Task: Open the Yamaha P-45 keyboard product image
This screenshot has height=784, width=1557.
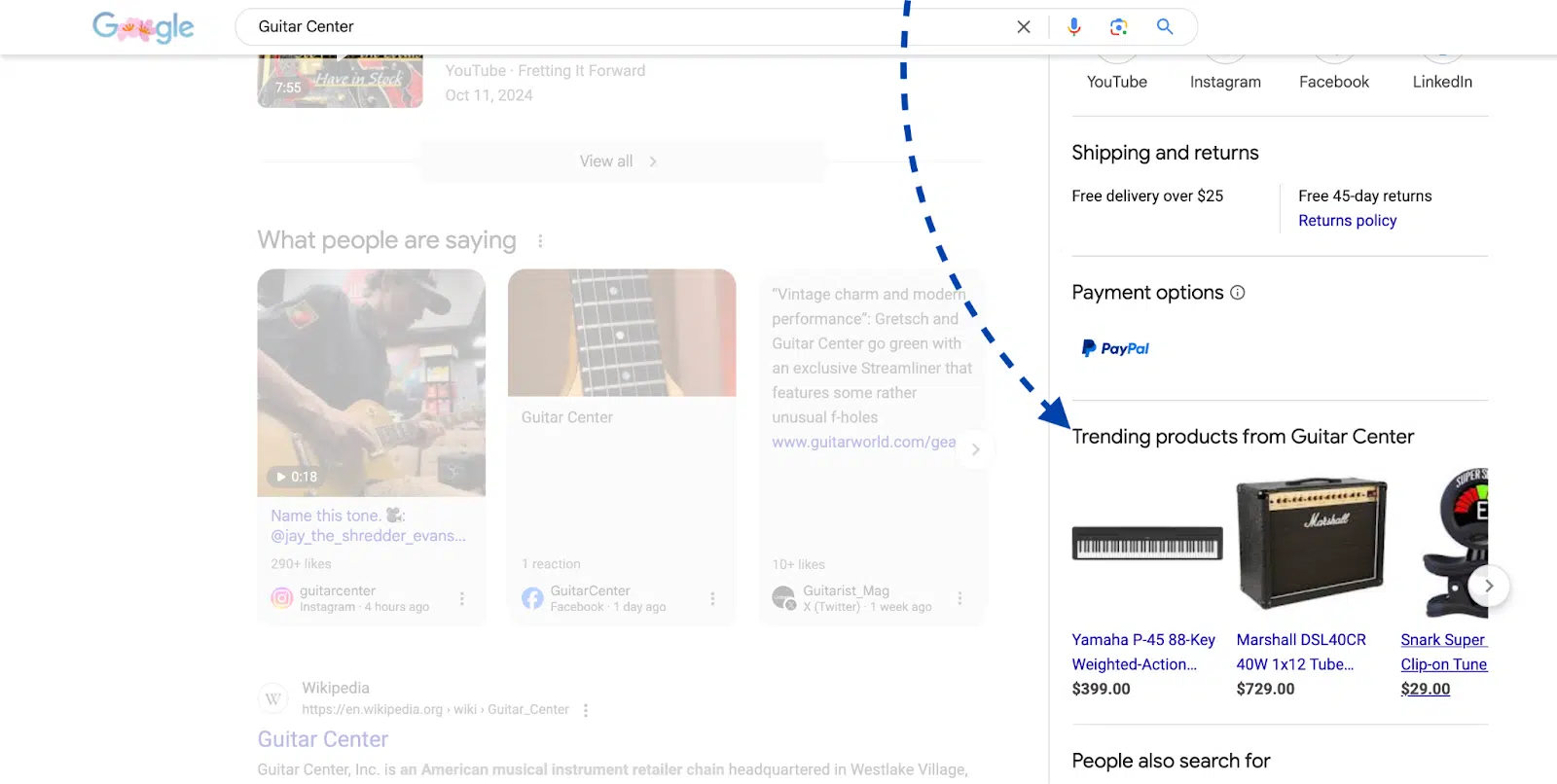Action: (x=1147, y=543)
